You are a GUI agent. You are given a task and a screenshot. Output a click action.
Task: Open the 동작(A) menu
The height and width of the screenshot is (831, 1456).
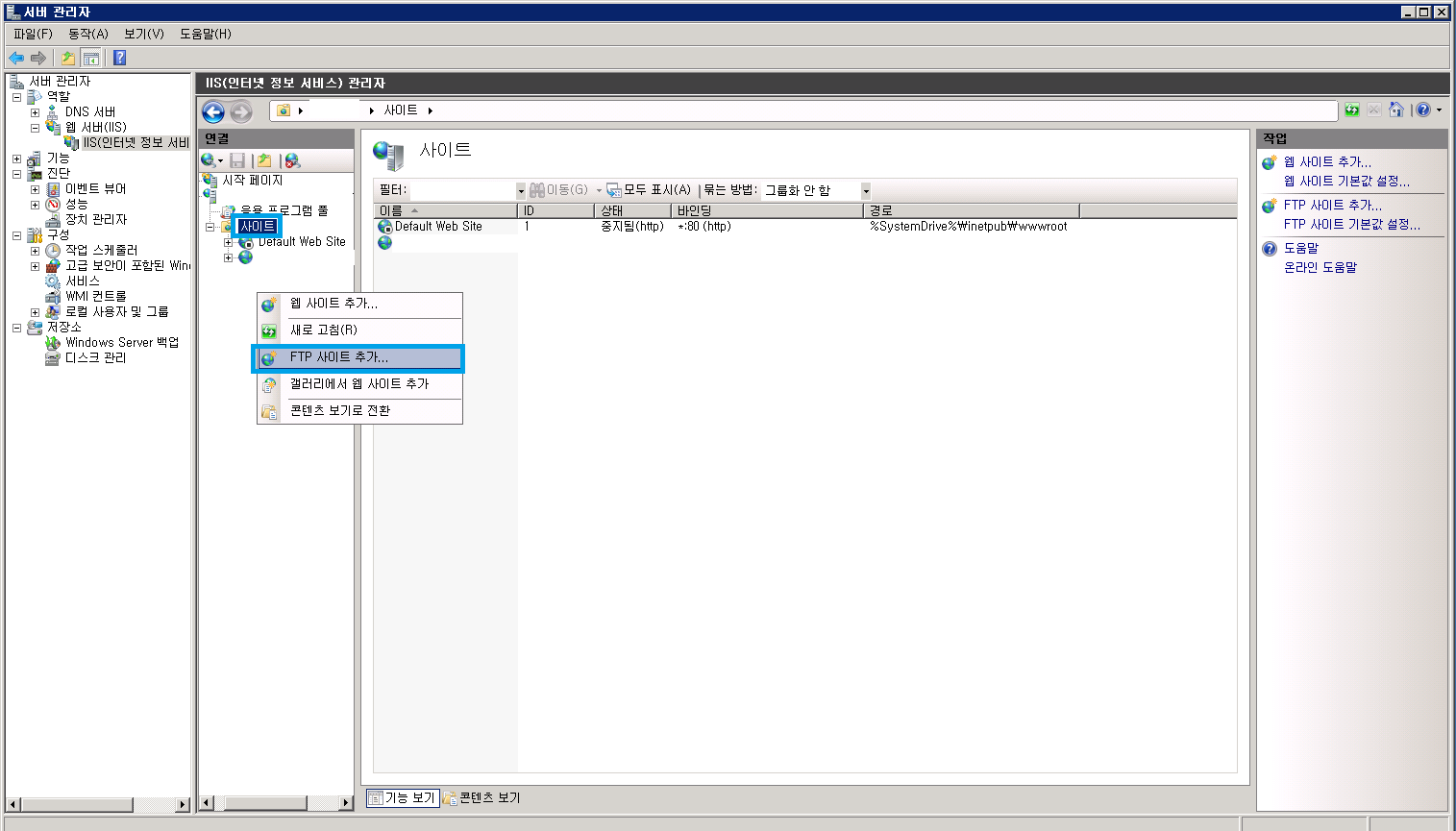88,34
